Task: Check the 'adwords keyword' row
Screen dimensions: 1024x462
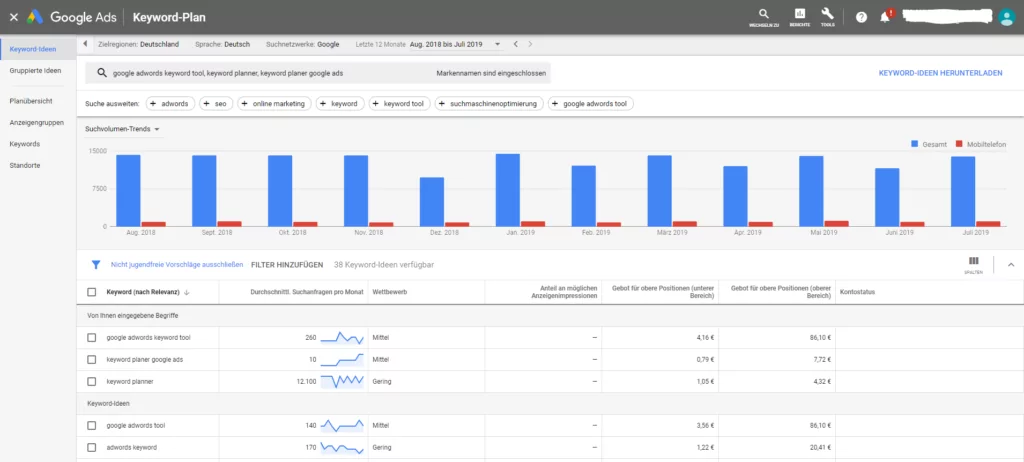Action: click(x=92, y=448)
